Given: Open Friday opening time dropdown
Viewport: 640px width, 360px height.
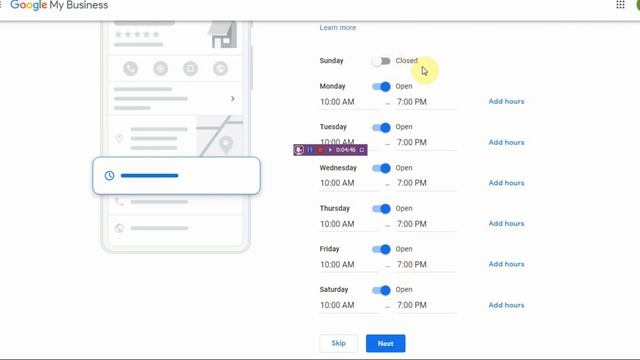Looking at the screenshot, I should 349,264.
